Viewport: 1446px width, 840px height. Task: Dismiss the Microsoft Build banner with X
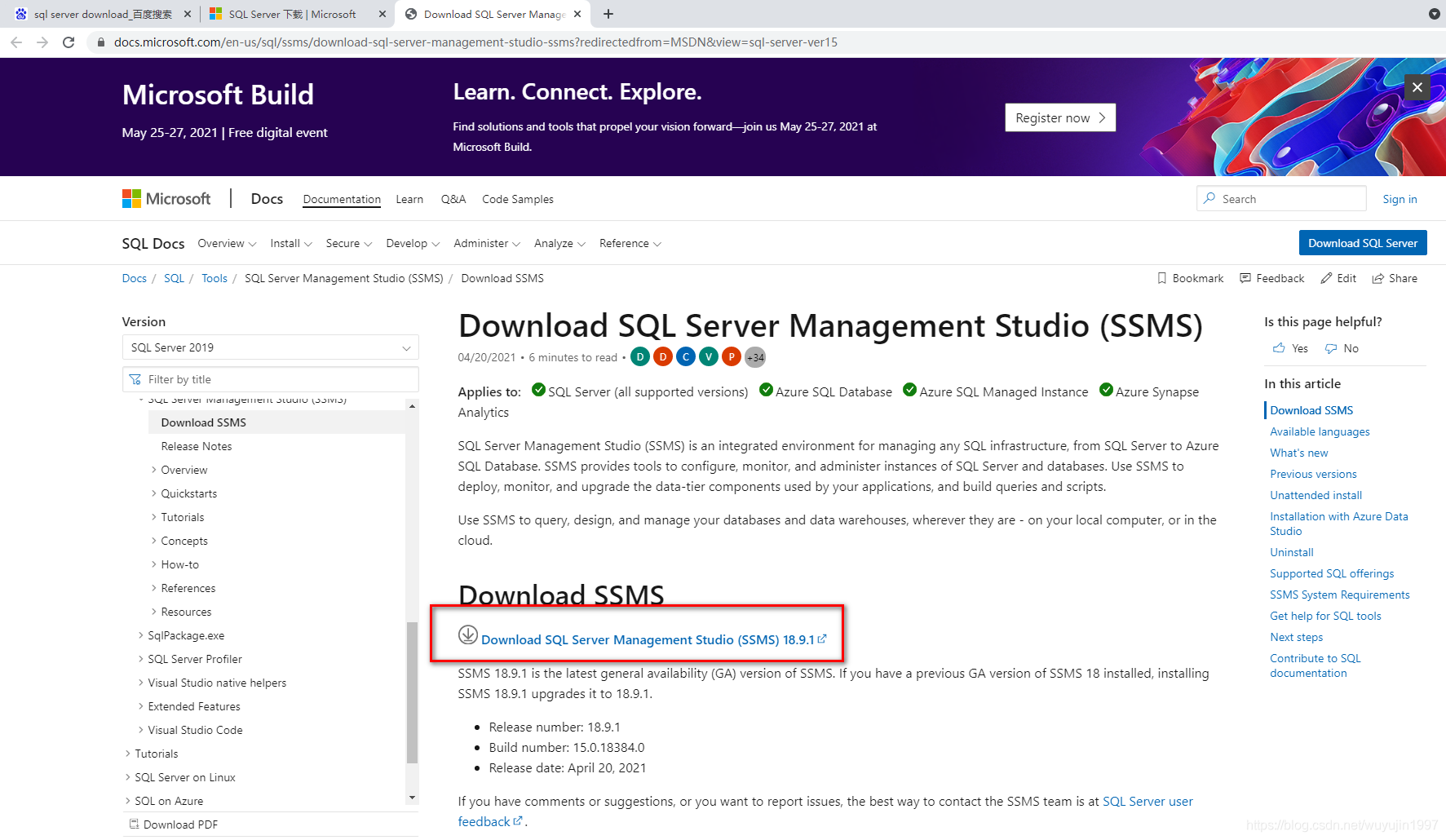click(x=1417, y=87)
